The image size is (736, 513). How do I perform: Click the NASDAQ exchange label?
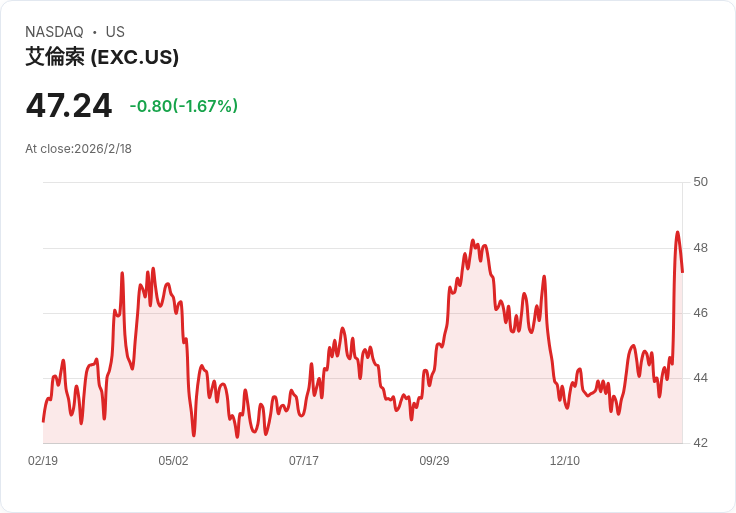(54, 32)
